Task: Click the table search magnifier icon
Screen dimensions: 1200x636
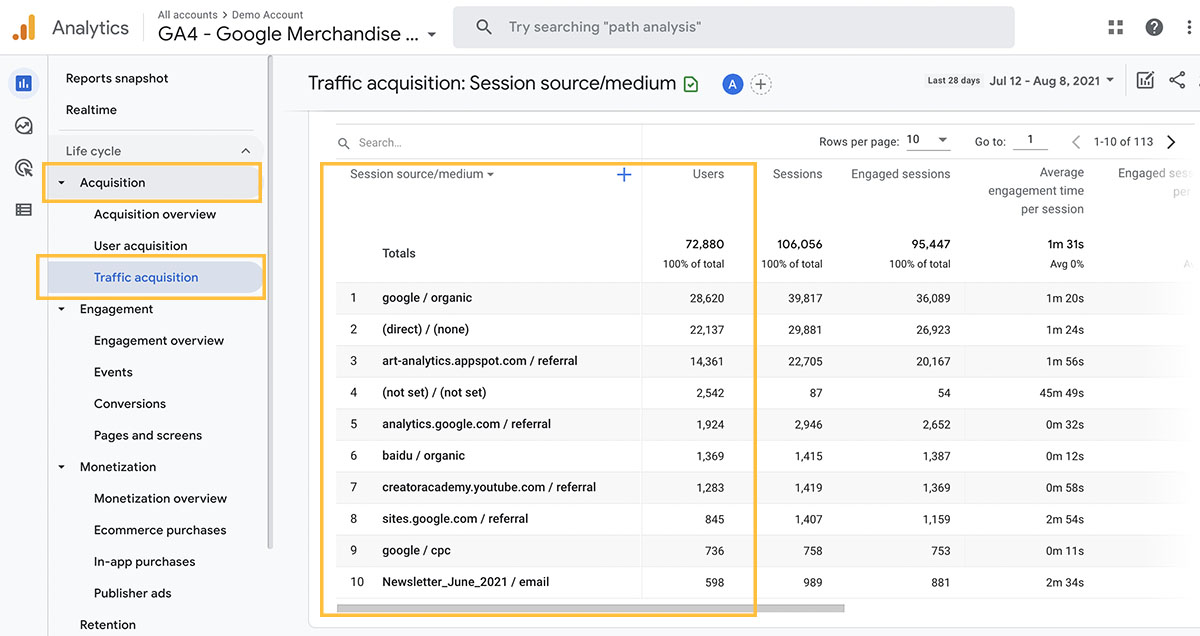Action: tap(344, 143)
